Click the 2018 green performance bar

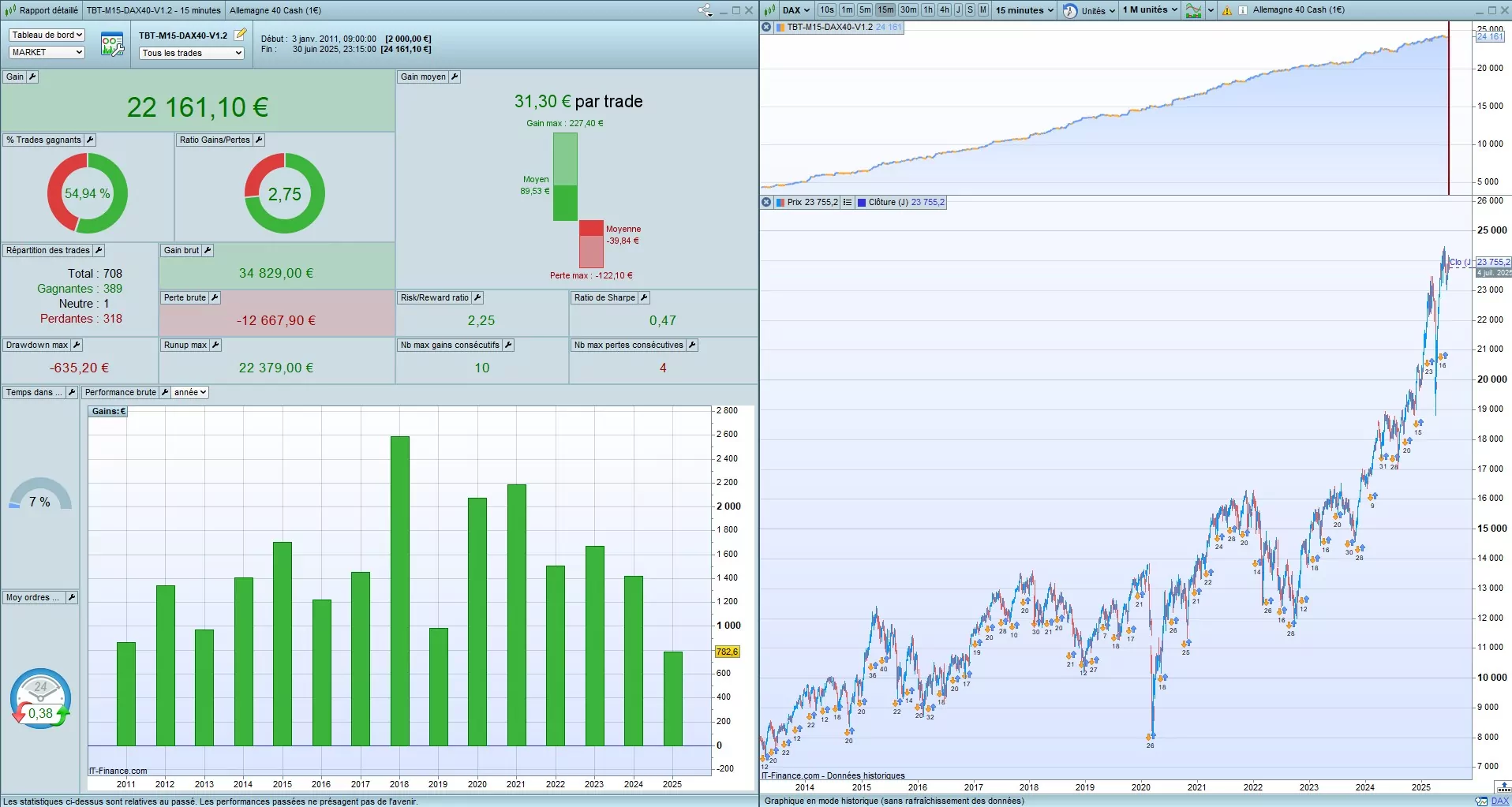tap(400, 591)
